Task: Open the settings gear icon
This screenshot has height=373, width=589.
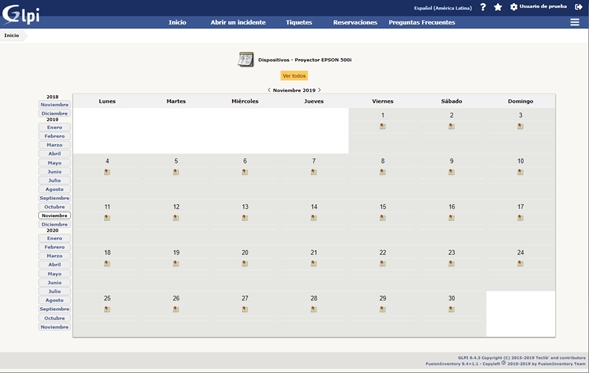Action: [x=513, y=7]
